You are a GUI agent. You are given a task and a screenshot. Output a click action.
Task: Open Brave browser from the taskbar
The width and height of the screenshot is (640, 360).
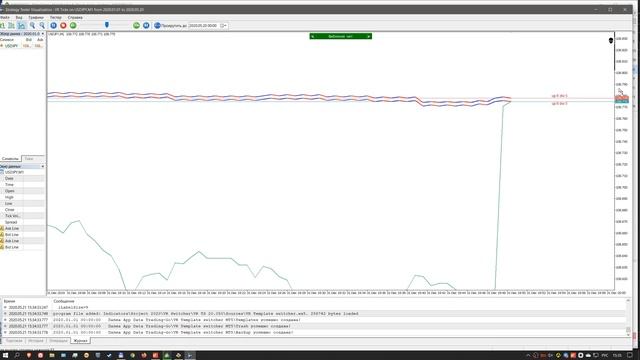(29, 356)
